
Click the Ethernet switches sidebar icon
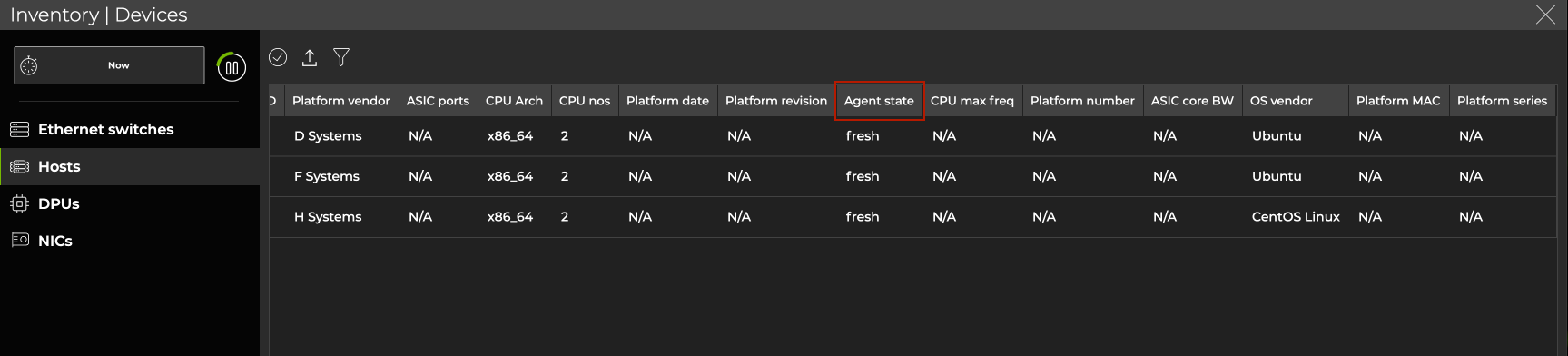coord(19,129)
